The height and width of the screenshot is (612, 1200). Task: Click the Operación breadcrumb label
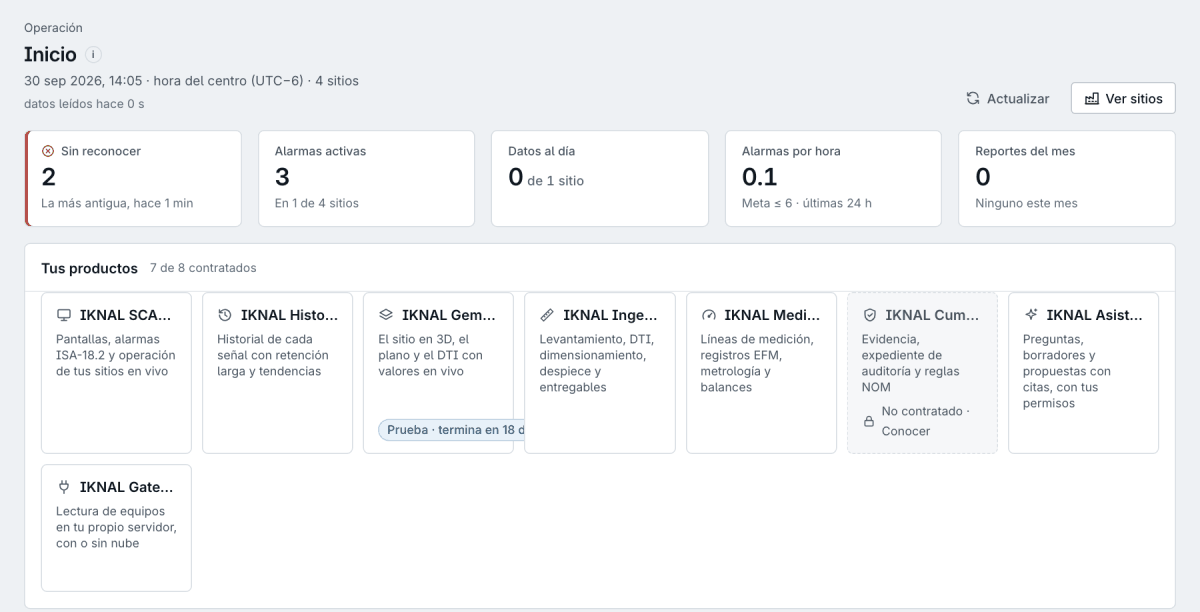click(53, 28)
